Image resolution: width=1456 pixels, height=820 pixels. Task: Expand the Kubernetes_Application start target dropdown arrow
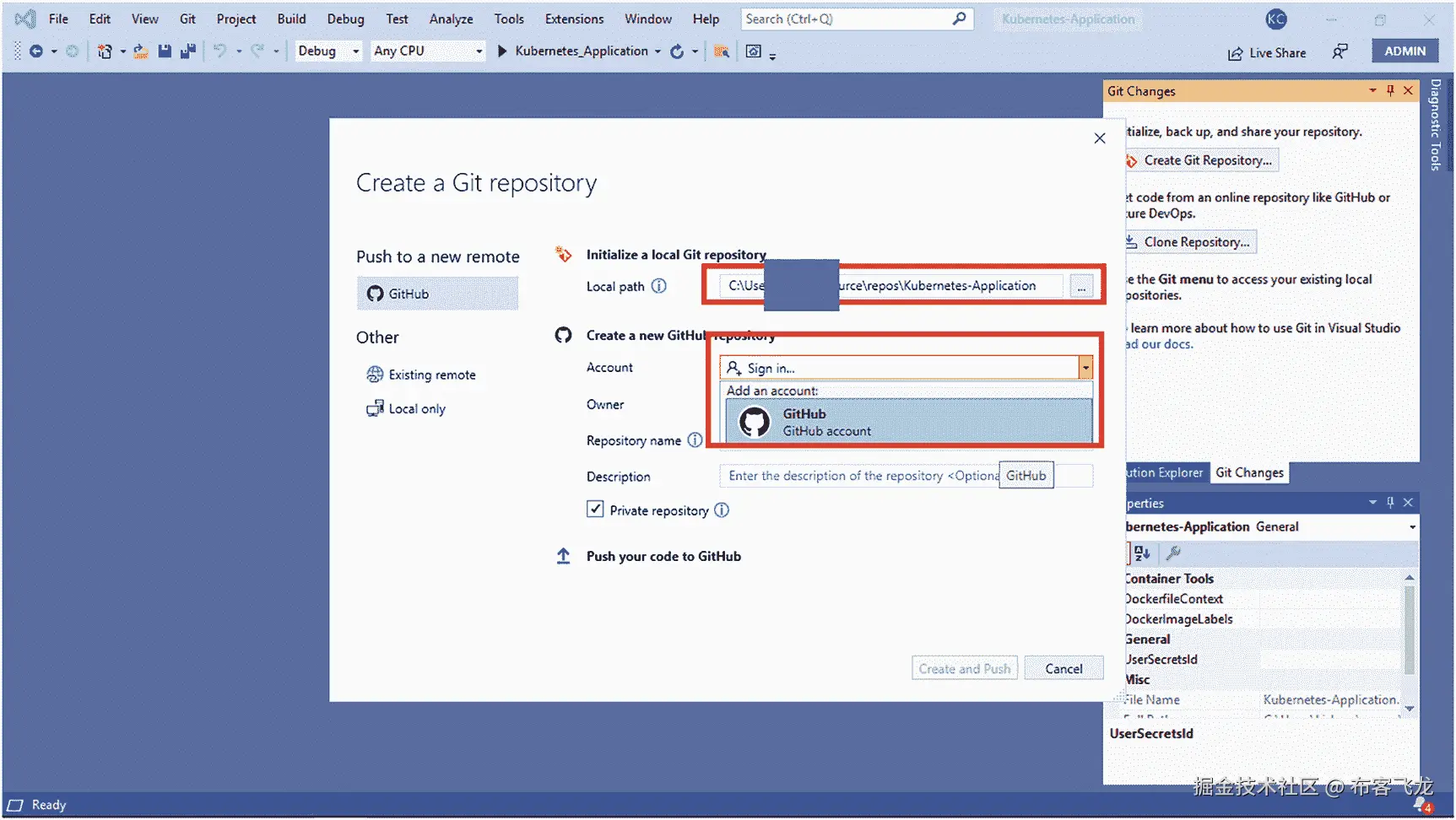click(658, 51)
